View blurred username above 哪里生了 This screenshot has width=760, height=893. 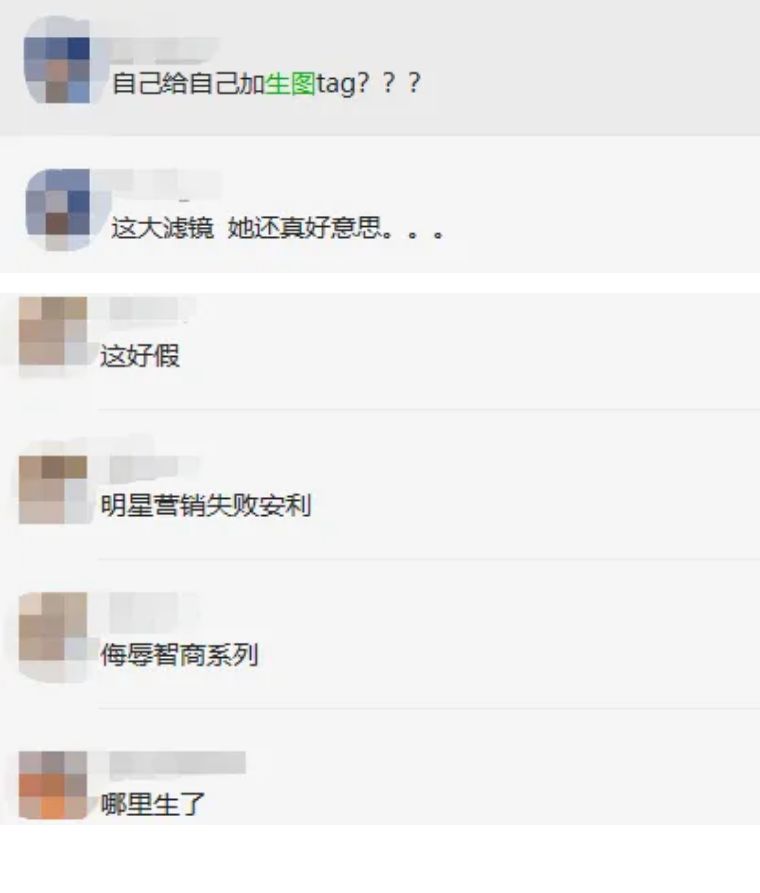(177, 763)
